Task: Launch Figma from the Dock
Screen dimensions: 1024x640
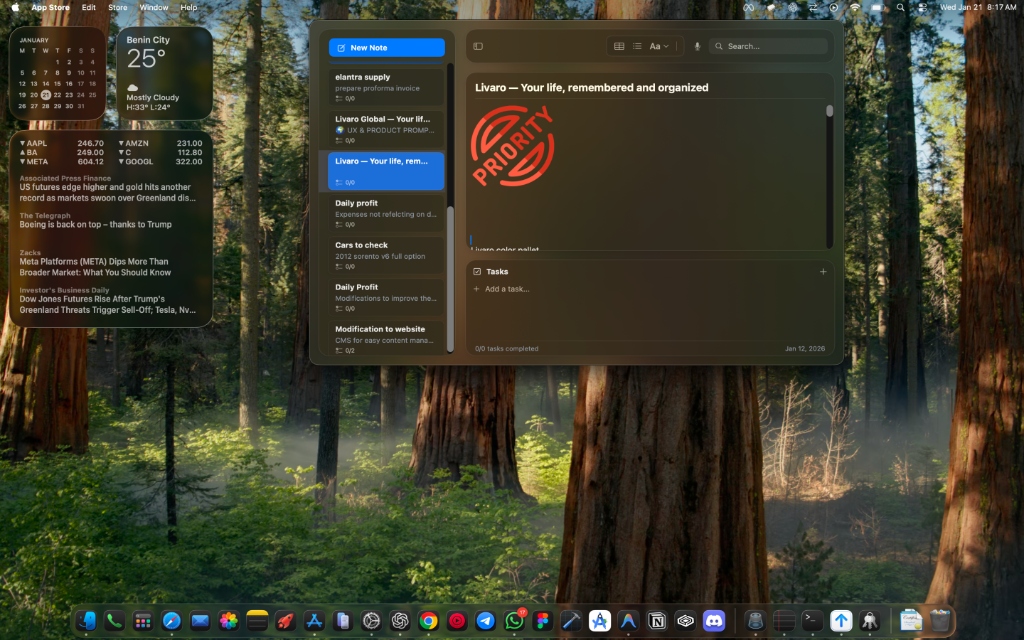Action: 542,620
